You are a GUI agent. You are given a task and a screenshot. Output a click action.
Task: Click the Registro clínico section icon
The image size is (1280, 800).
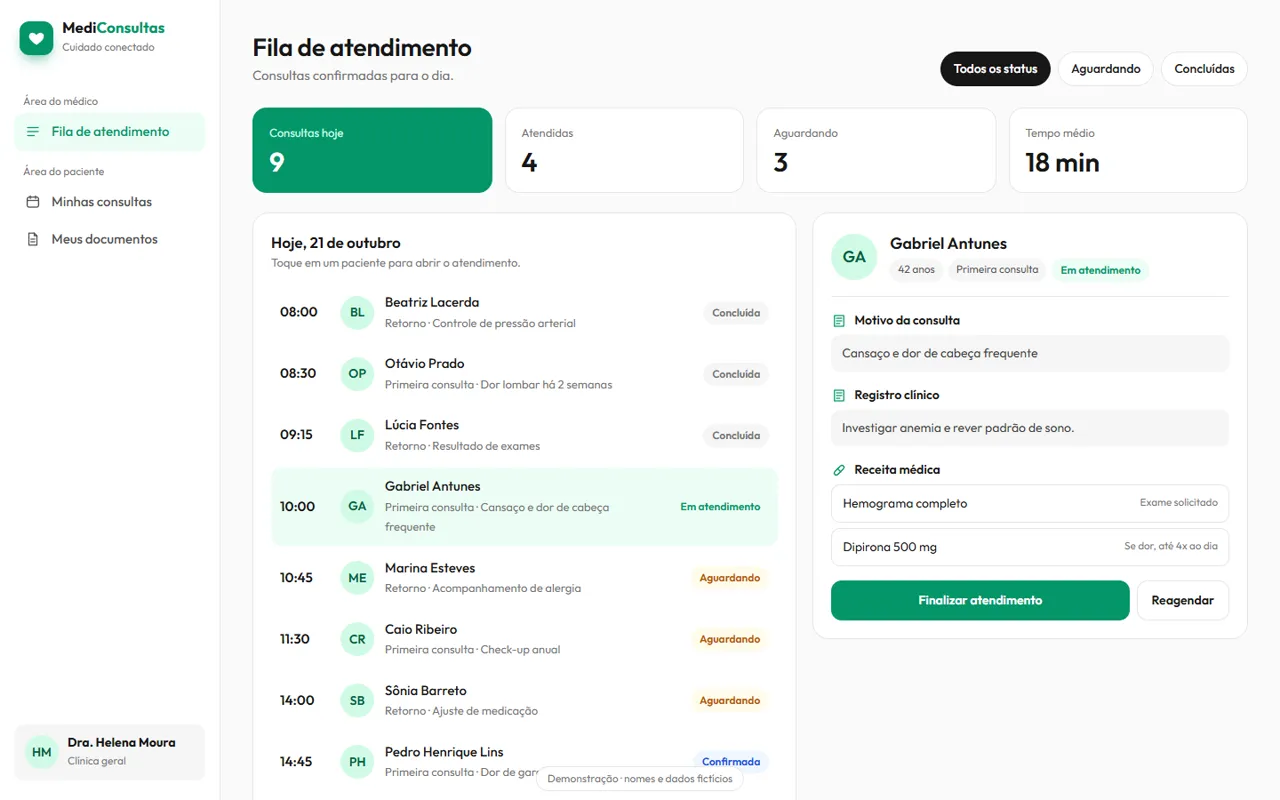[839, 395]
